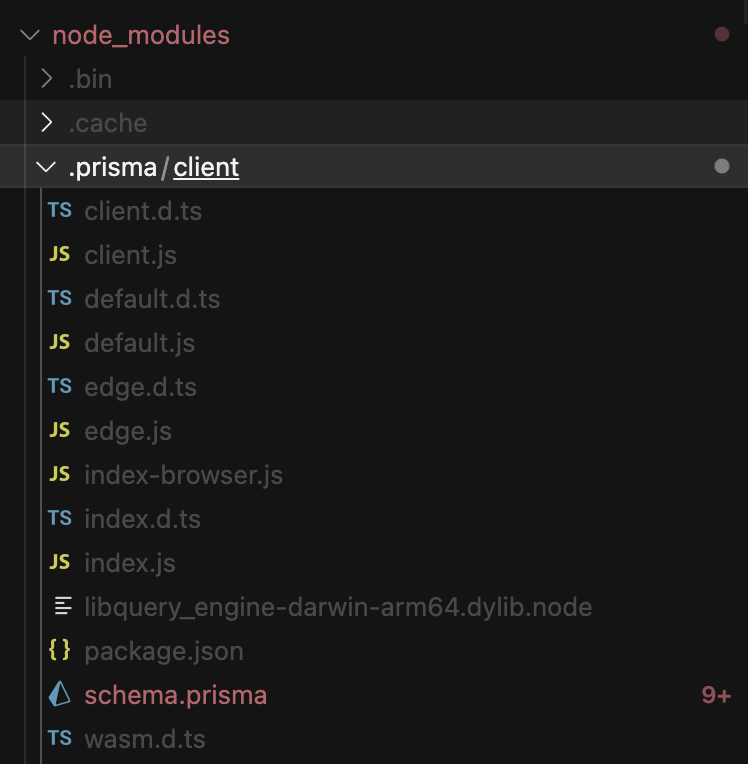Click the modified dot on .prisma/client row

[722, 167]
